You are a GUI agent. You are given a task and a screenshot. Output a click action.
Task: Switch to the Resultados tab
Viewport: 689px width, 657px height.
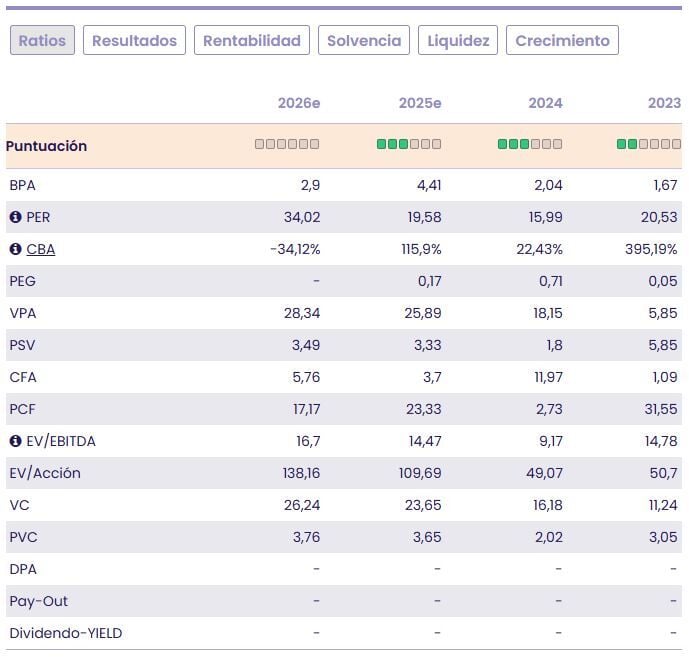[134, 41]
